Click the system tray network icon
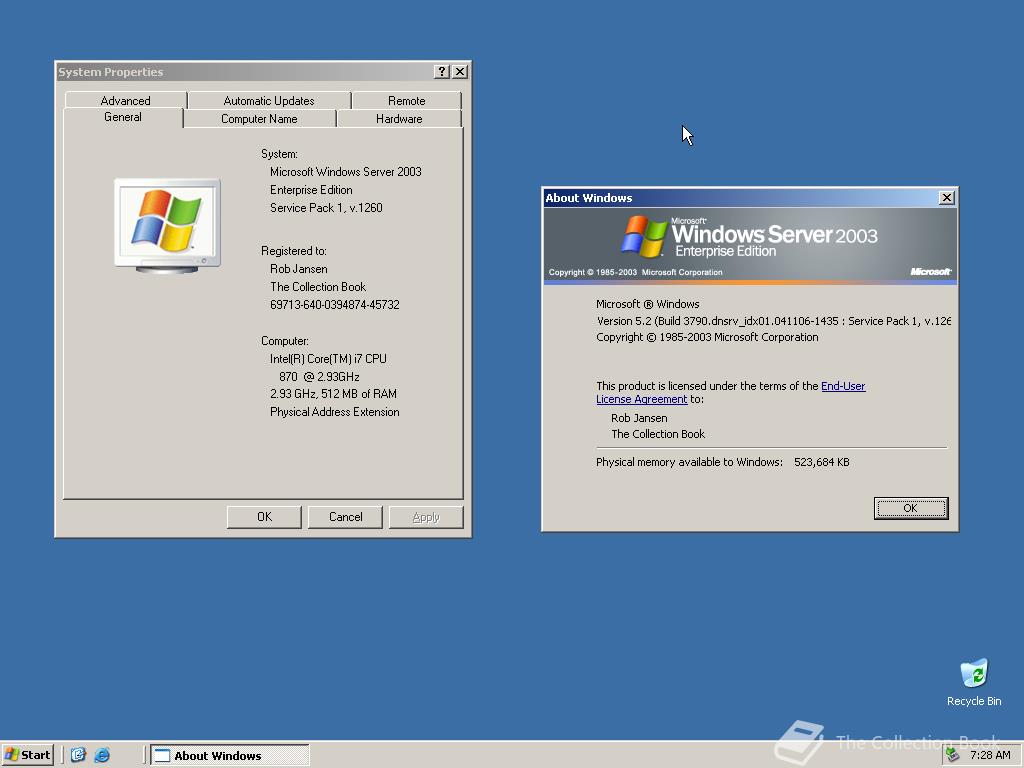 pos(952,755)
